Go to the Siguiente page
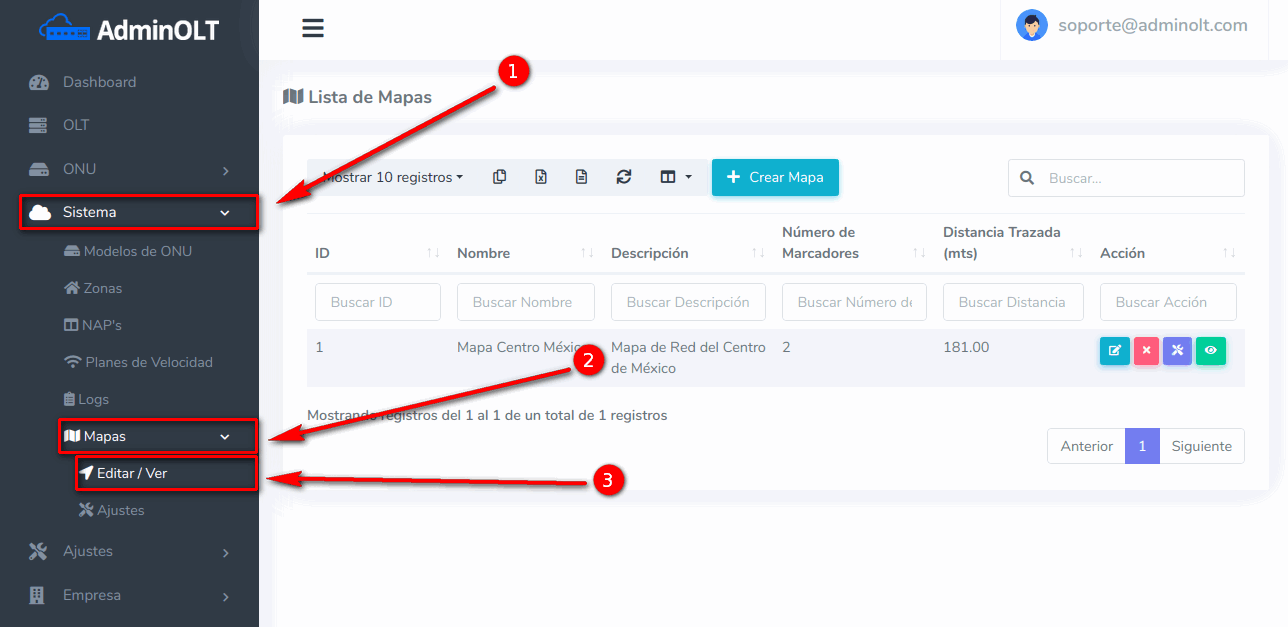Image resolution: width=1288 pixels, height=627 pixels. 1201,446
